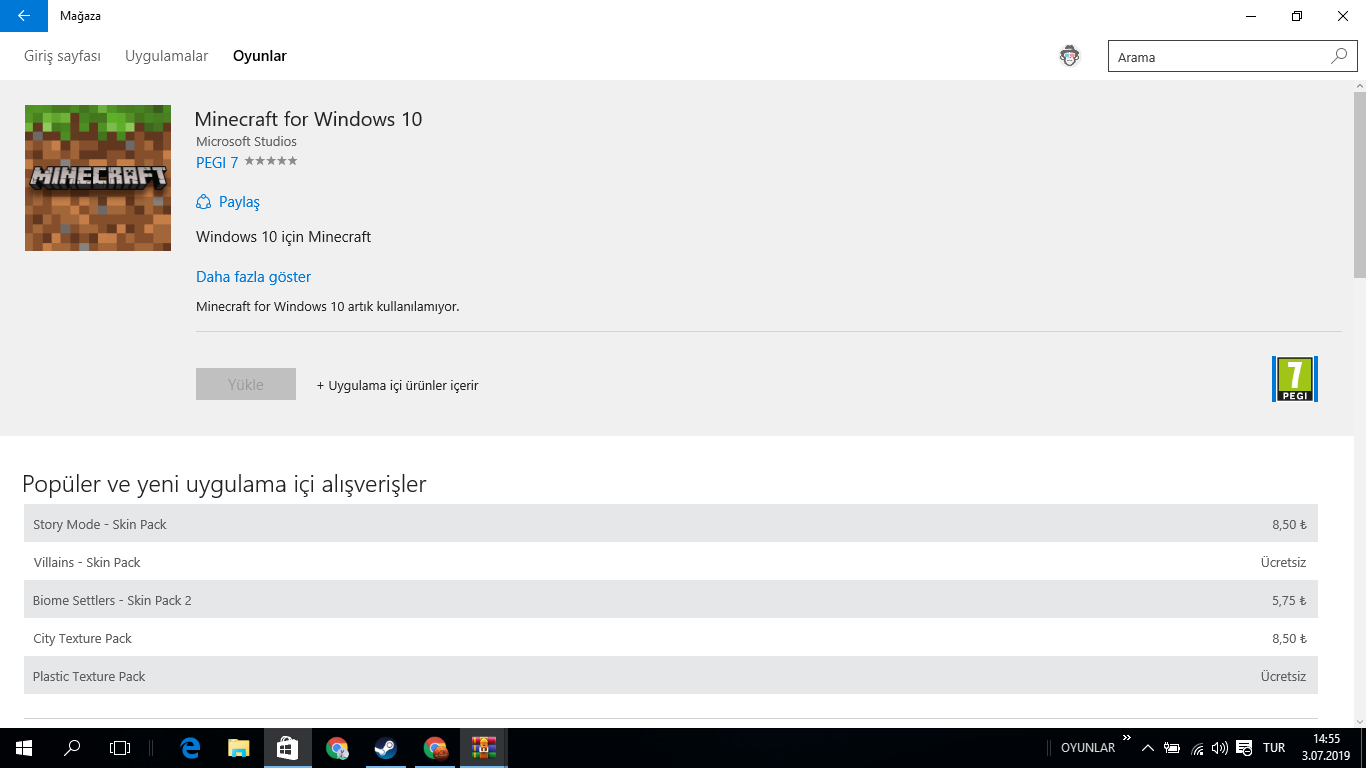Open City Texture Pack row
Viewport: 1366px width, 768px height.
point(671,638)
